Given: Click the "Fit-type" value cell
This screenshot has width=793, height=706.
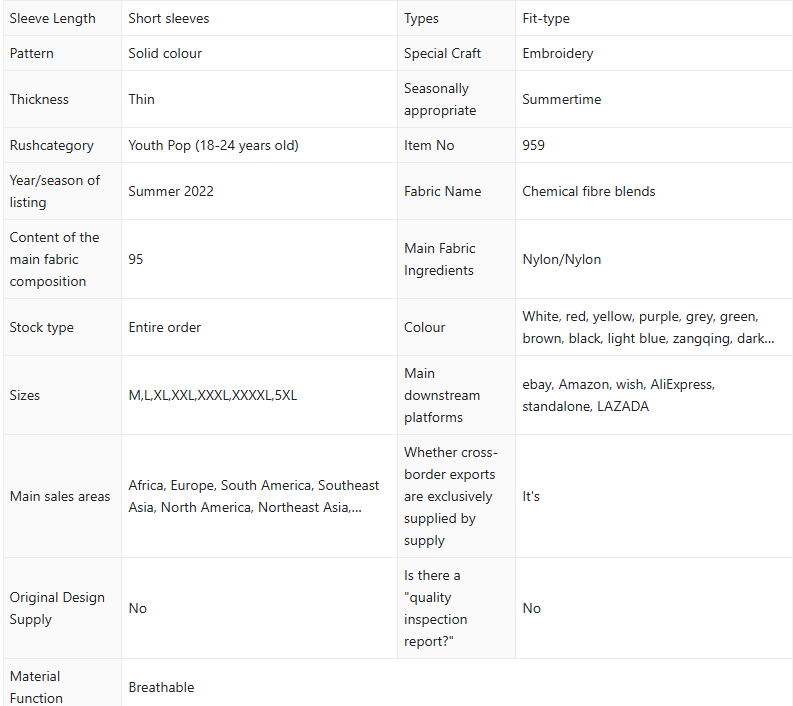Looking at the screenshot, I should (546, 18).
